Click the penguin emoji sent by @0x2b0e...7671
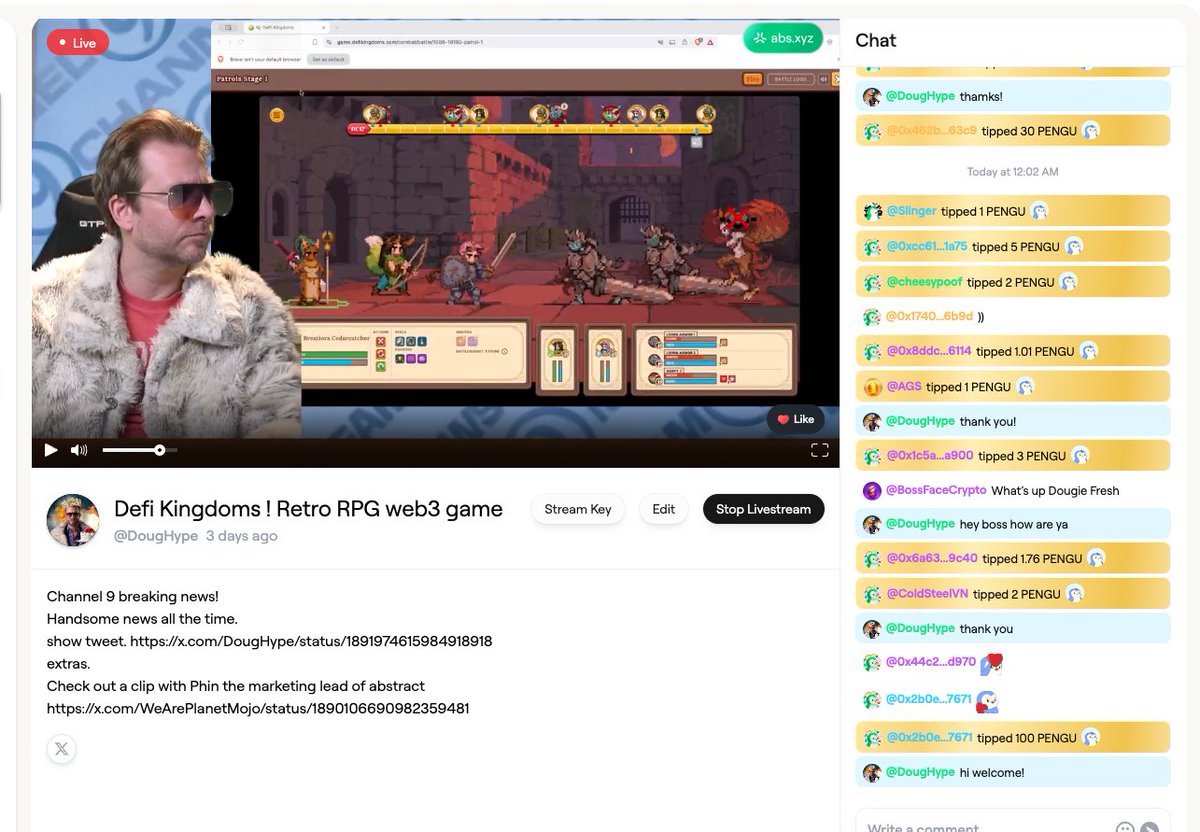Viewport: 1200px width, 832px height. click(987, 701)
